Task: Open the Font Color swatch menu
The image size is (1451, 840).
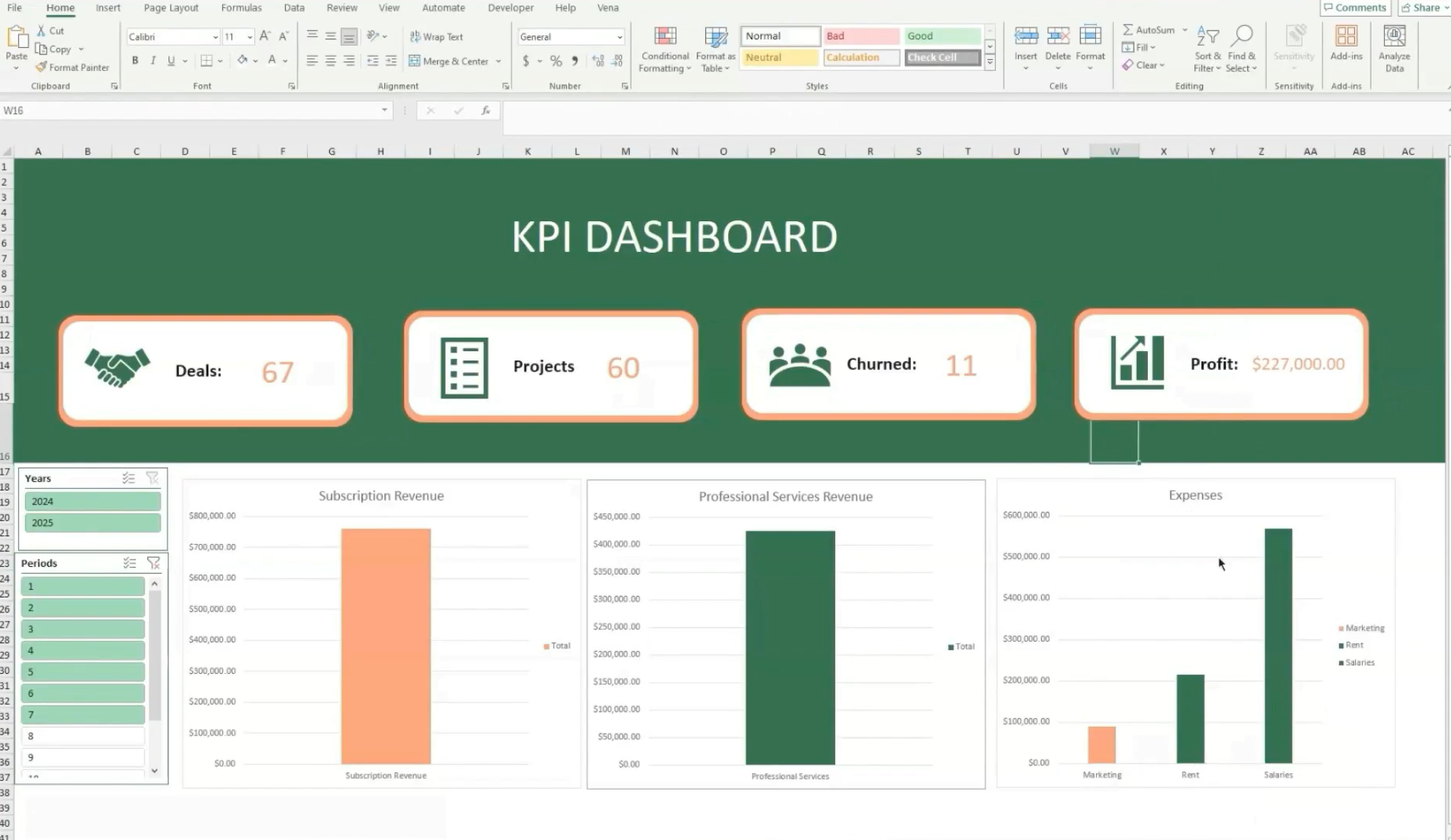Action: tap(285, 61)
